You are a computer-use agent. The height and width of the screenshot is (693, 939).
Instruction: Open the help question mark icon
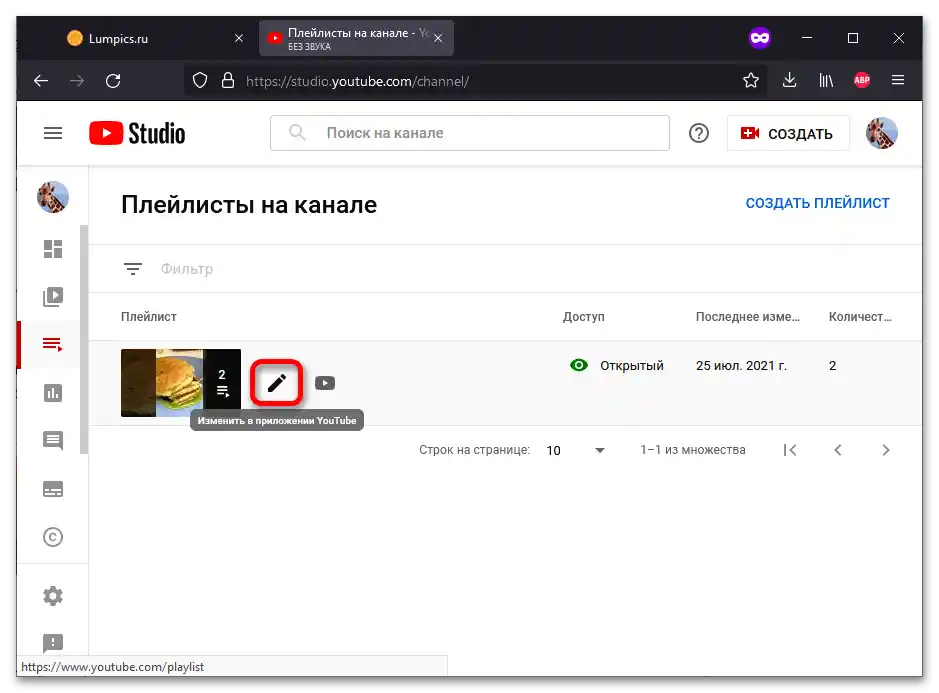coord(698,133)
